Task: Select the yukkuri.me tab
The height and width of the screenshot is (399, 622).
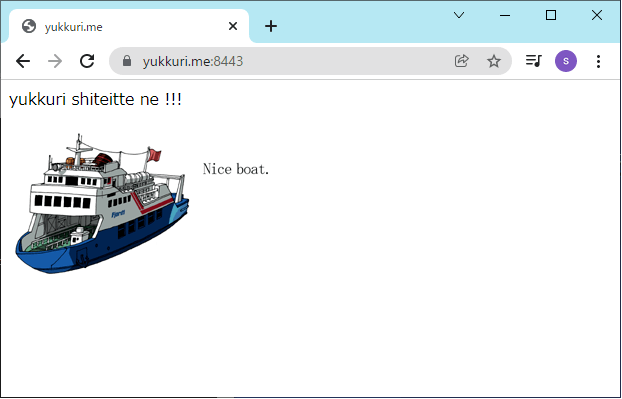Action: [x=129, y=26]
